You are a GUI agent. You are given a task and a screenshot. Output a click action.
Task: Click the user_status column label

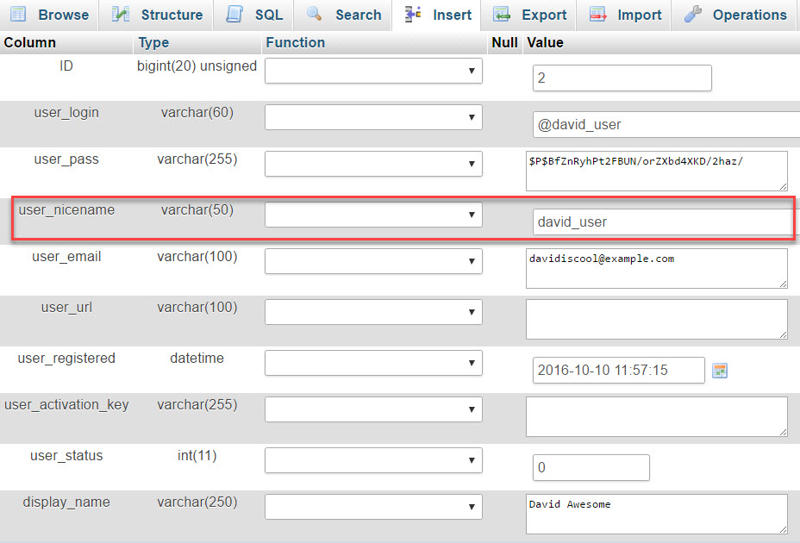click(66, 456)
